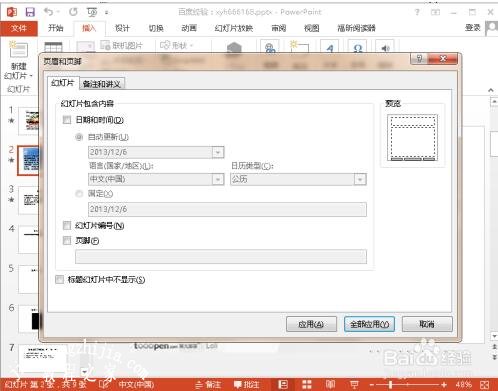Image resolution: width=498 pixels, height=391 pixels.
Task: Switch to the 开始 Home tab
Action: pos(56,28)
